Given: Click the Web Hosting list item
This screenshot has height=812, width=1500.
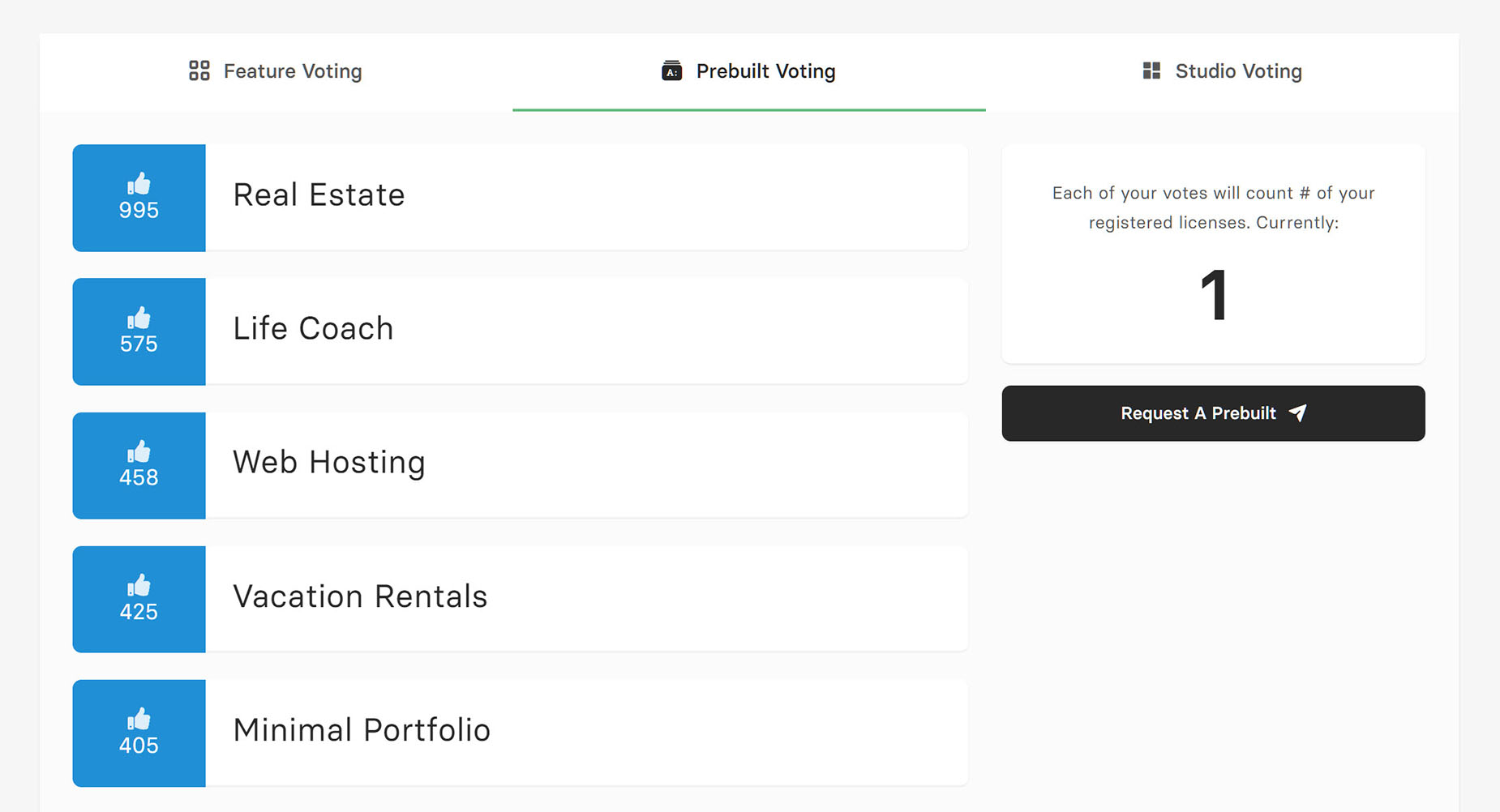Looking at the screenshot, I should tap(586, 465).
